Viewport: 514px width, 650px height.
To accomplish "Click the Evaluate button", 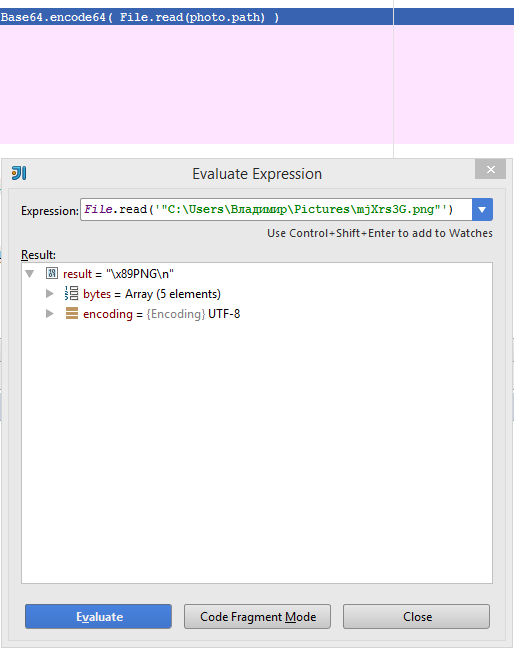I will [x=98, y=616].
